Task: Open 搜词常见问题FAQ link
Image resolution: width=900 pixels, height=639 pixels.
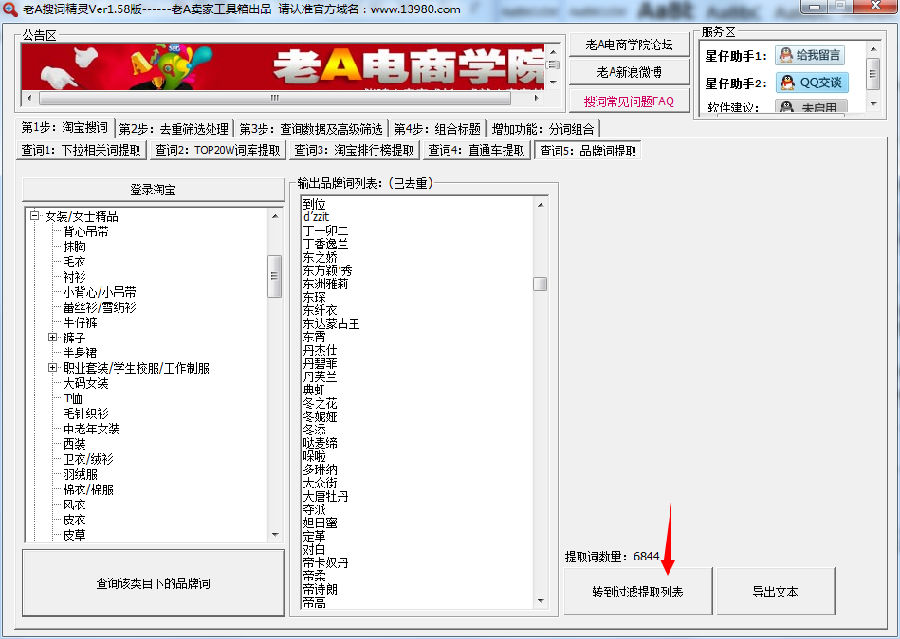Action: tap(629, 101)
